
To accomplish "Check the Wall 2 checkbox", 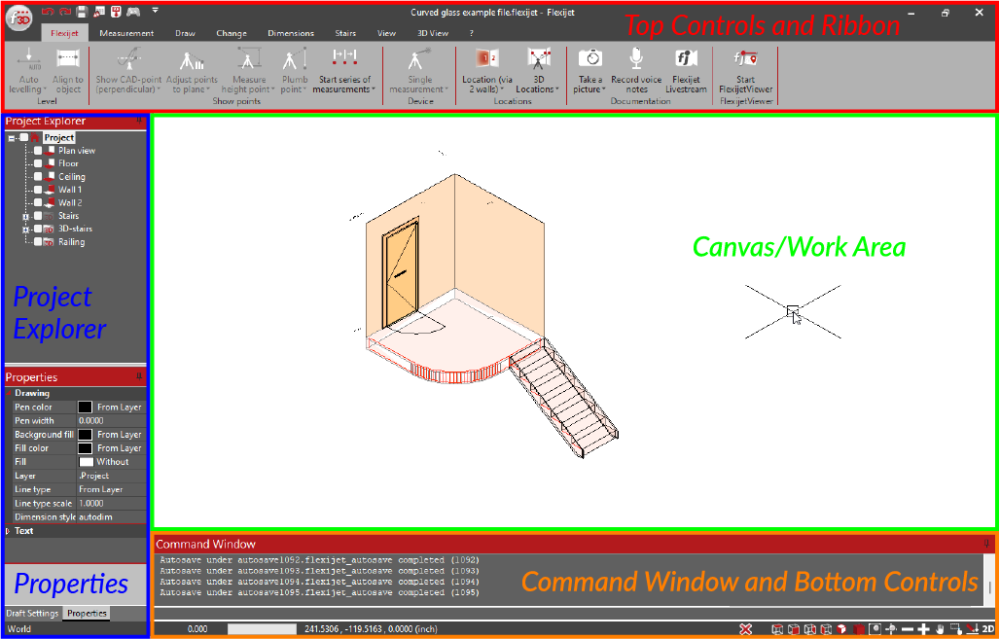I will coord(38,203).
